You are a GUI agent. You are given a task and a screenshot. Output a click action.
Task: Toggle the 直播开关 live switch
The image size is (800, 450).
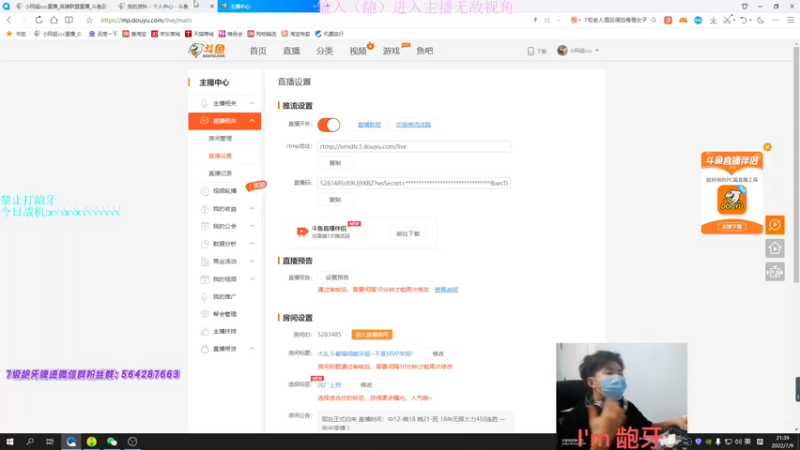(x=329, y=124)
